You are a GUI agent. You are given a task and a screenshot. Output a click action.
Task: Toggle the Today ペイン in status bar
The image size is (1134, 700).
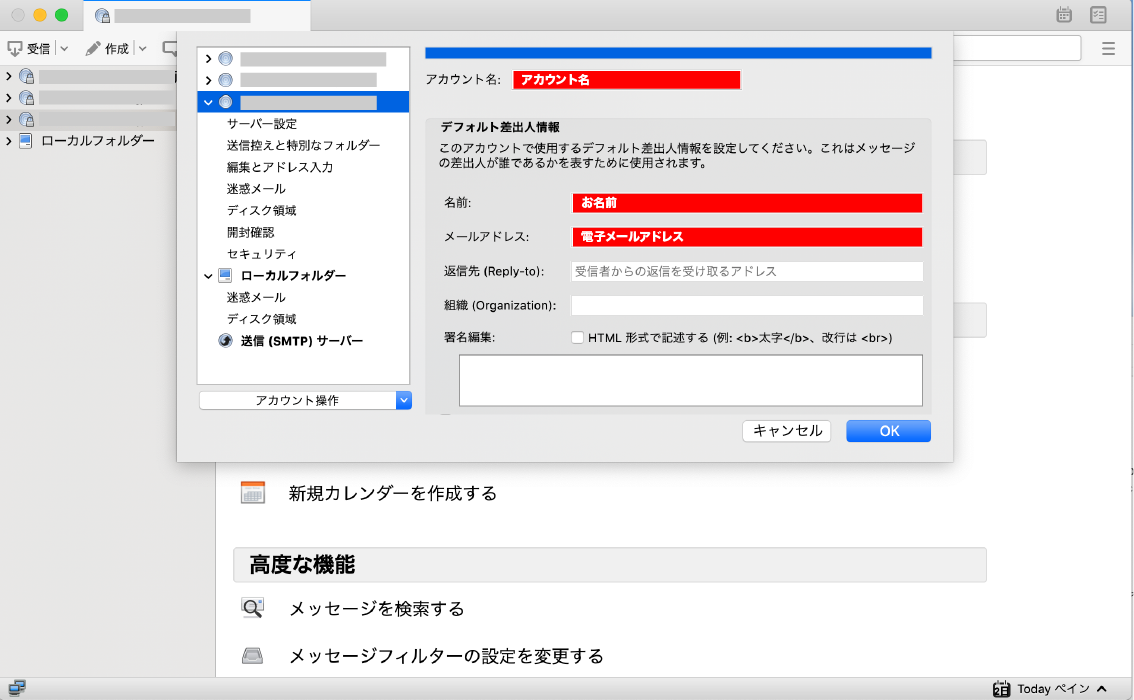[1050, 688]
